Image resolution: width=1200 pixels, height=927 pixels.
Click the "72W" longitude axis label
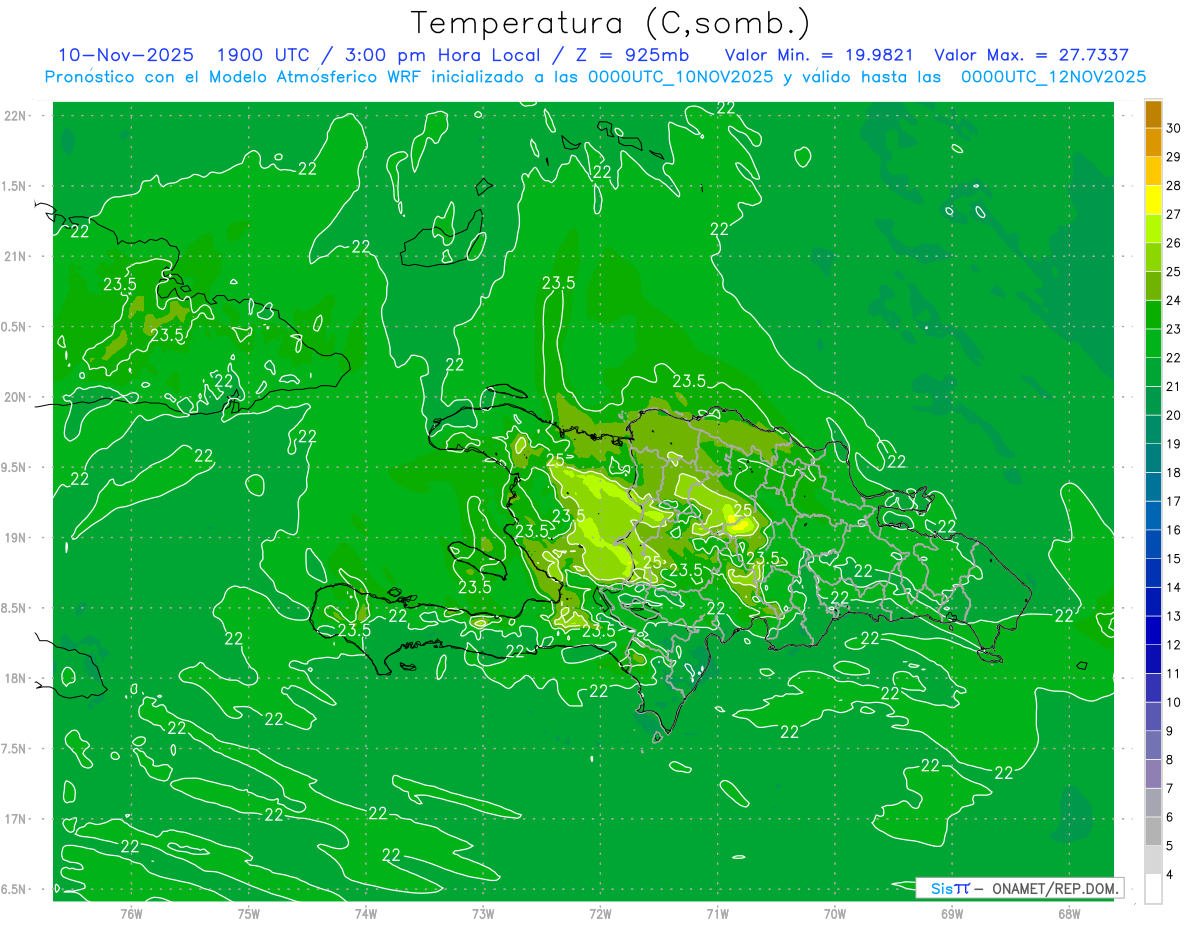pos(600,913)
